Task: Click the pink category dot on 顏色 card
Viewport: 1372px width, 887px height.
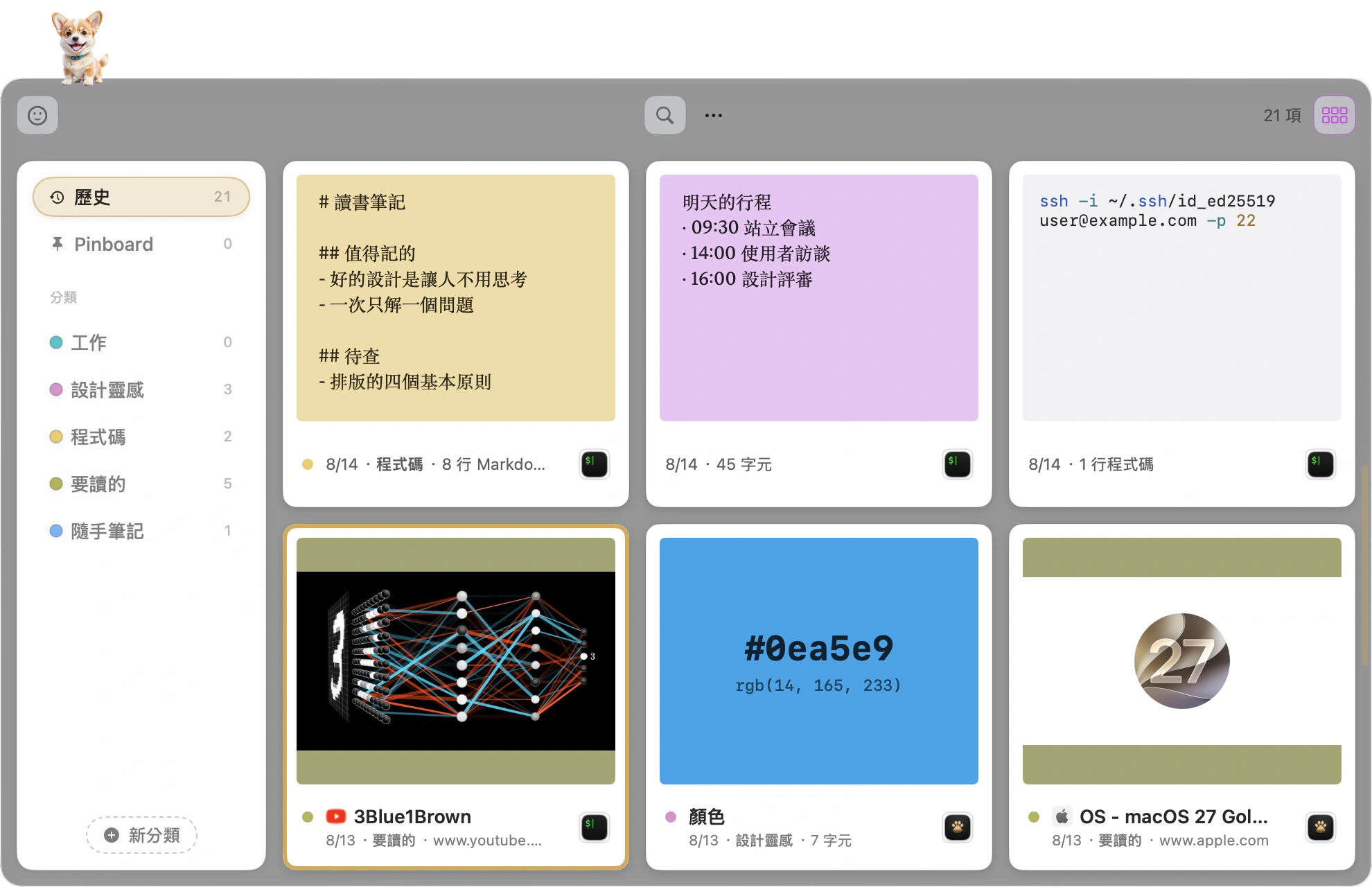Action: 671,816
